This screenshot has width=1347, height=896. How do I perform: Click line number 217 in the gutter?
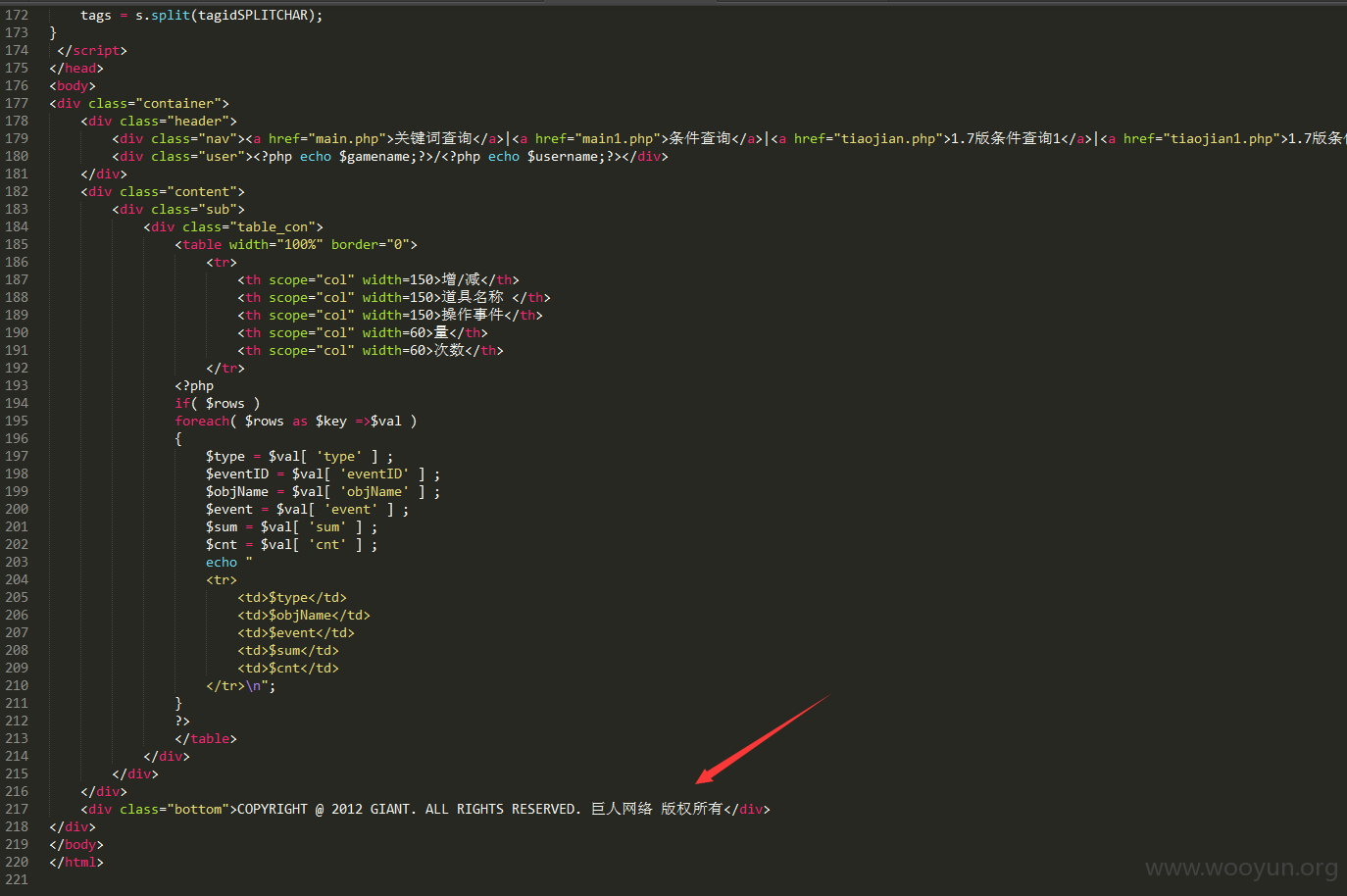point(17,809)
